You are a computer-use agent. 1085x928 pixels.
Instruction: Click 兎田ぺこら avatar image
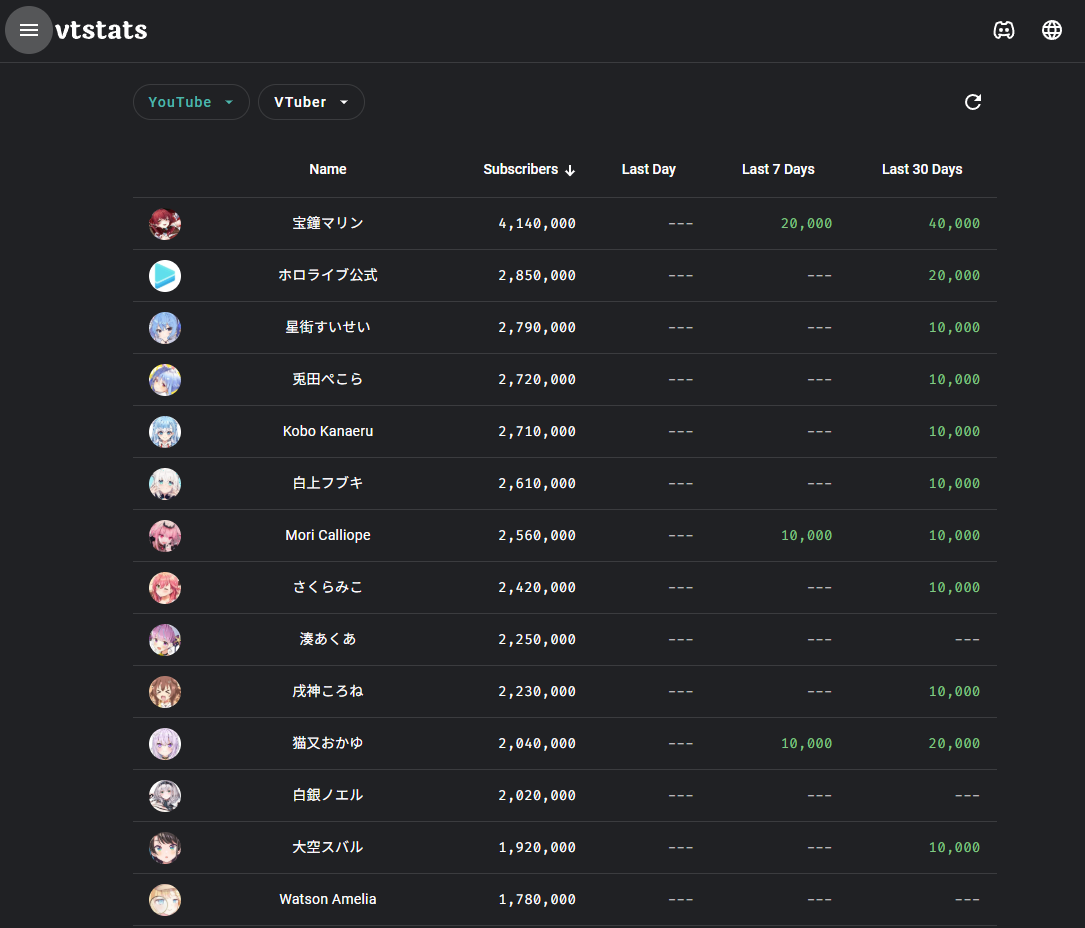[165, 380]
